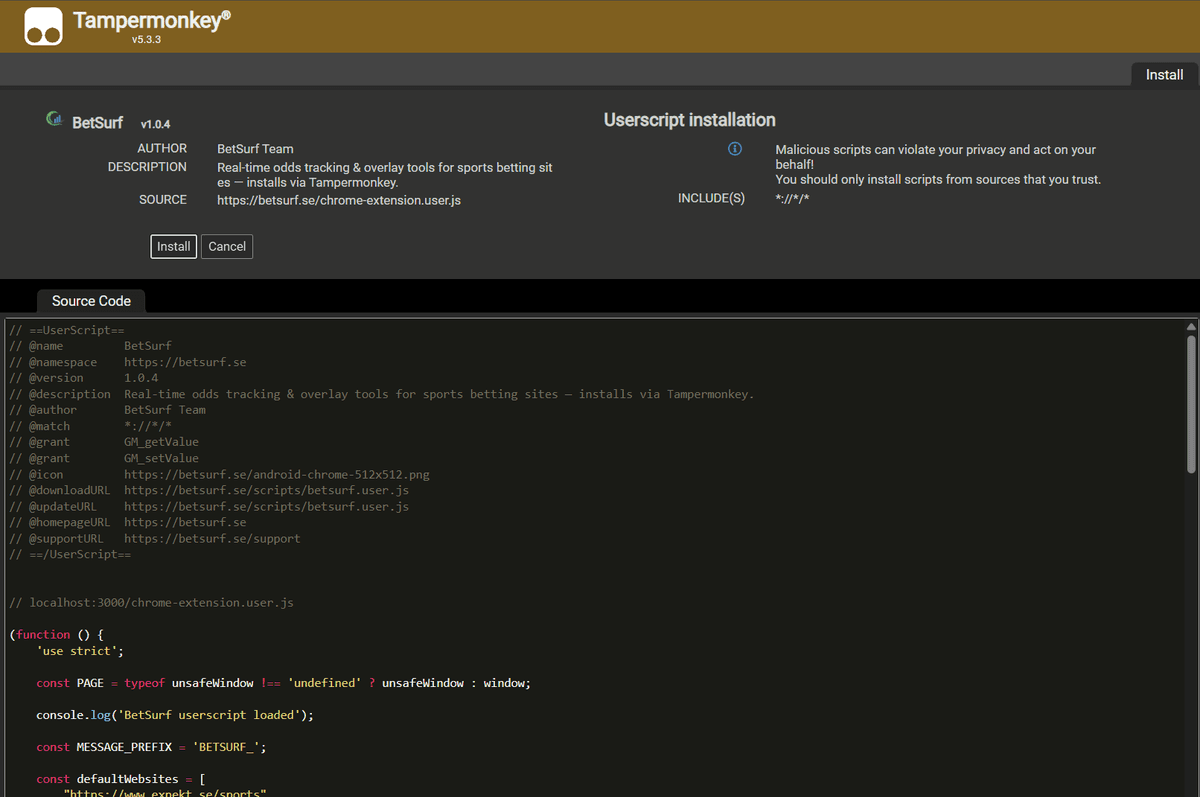Click the @updateURL line in source code
Viewport: 1200px width, 797px height.
click(x=209, y=506)
